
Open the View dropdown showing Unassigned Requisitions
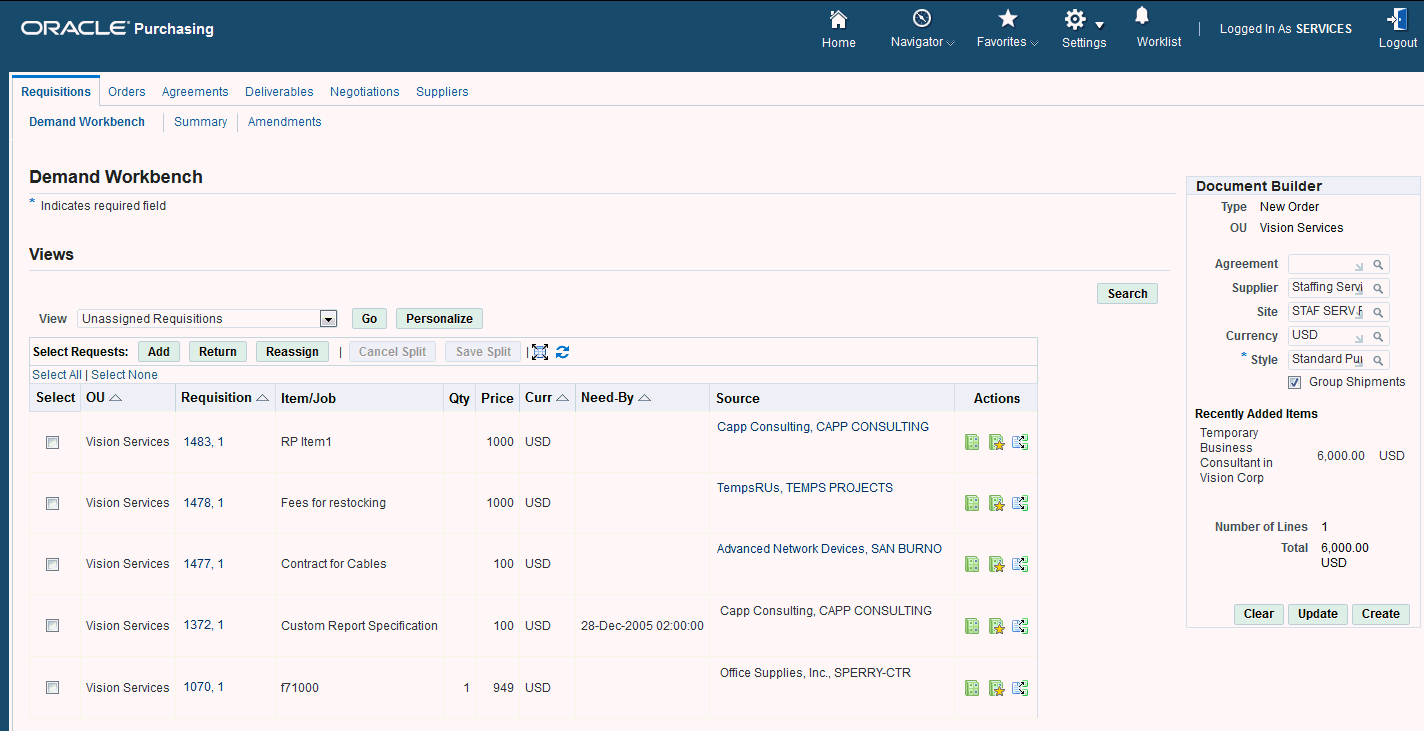click(x=207, y=319)
